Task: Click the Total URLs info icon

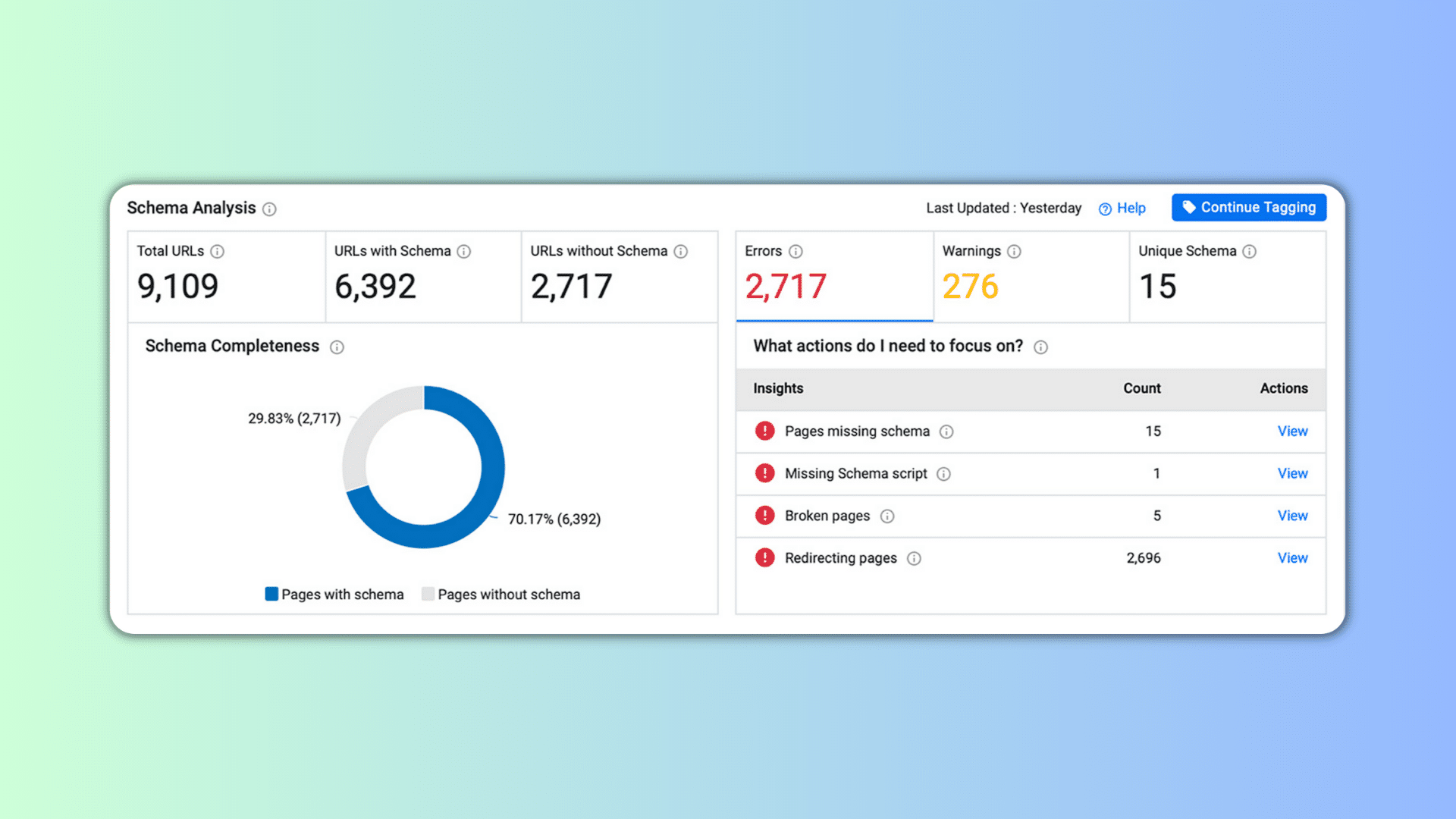Action: (x=217, y=252)
